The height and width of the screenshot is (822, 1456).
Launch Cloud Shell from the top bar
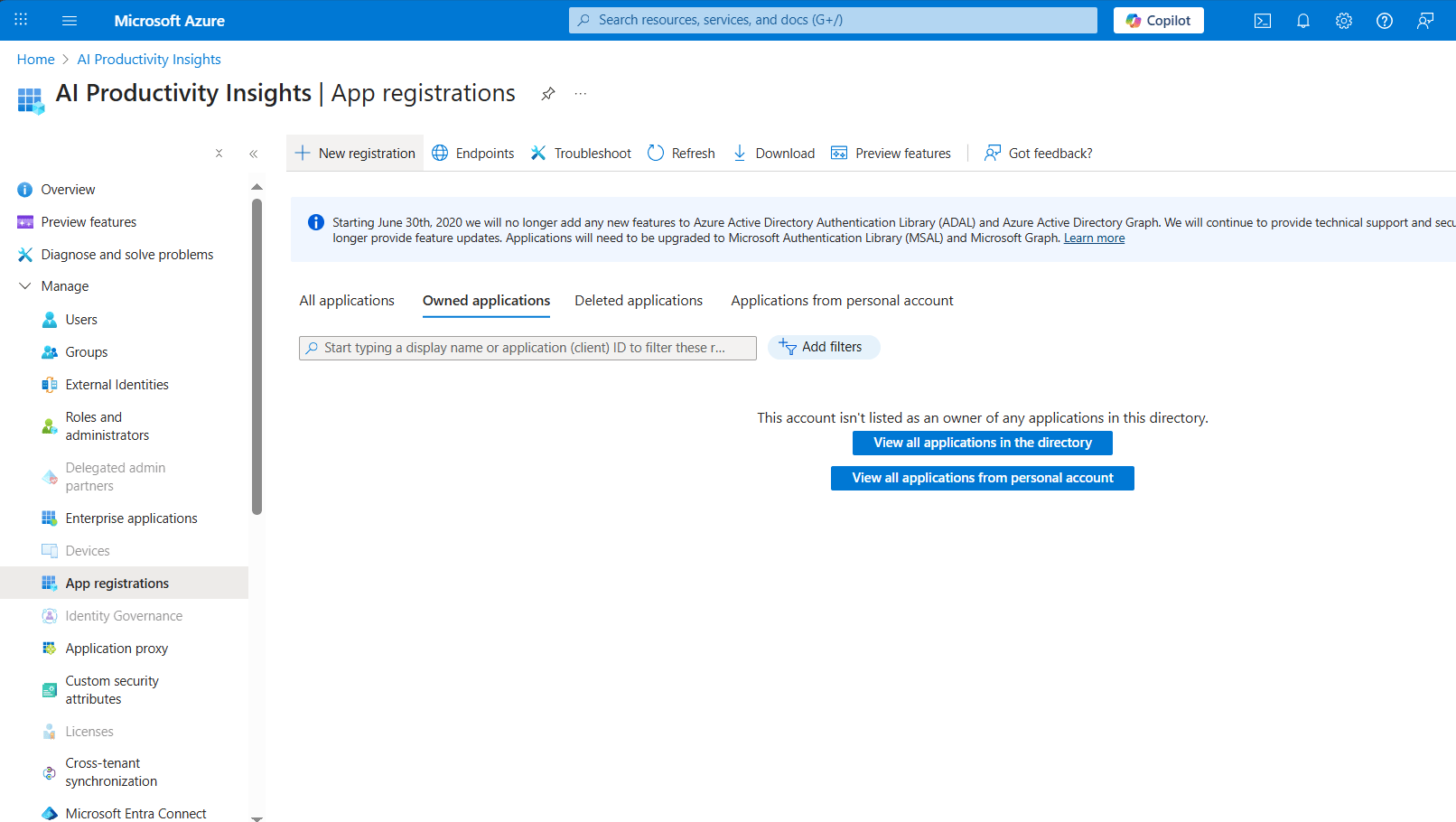click(x=1263, y=21)
